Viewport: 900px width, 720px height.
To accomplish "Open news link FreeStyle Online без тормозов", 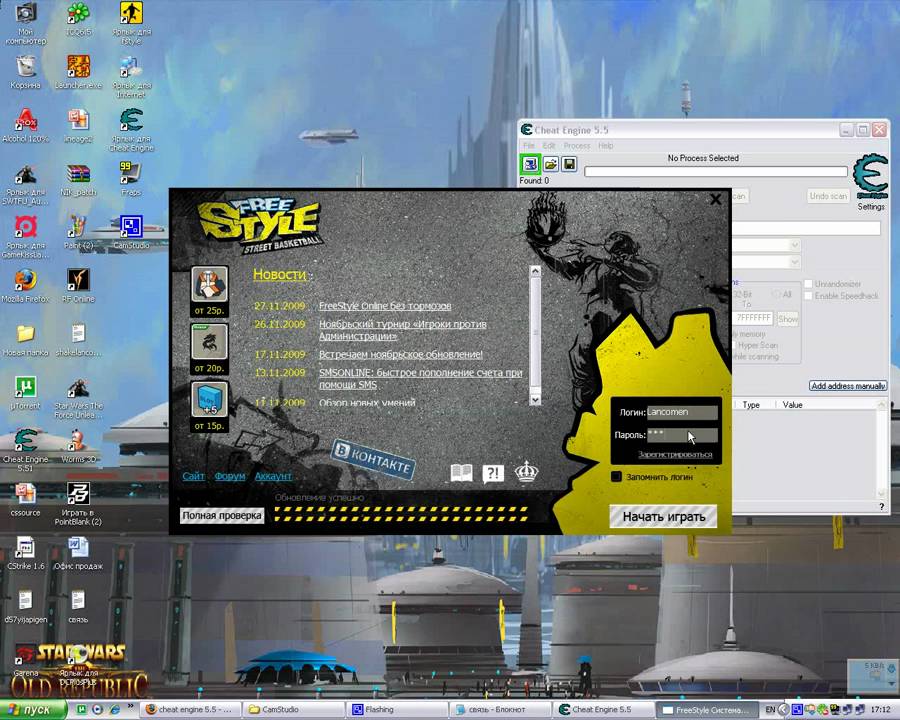I will pos(385,306).
